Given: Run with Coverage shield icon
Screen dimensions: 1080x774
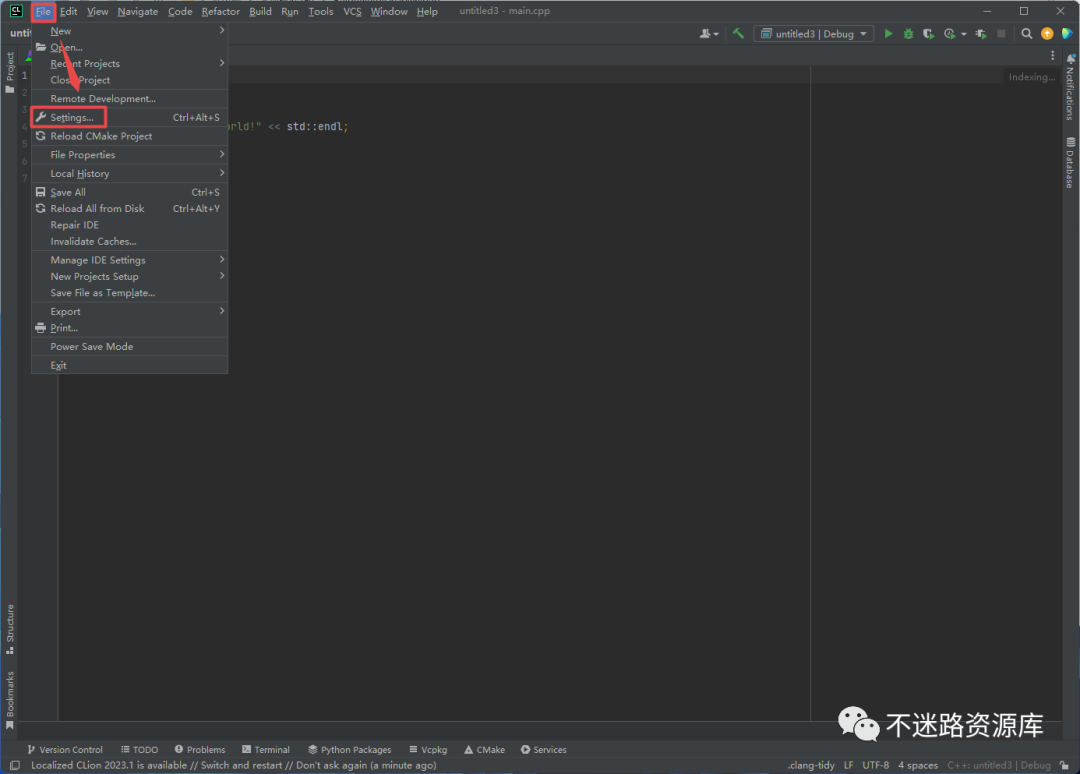Looking at the screenshot, I should (928, 33).
